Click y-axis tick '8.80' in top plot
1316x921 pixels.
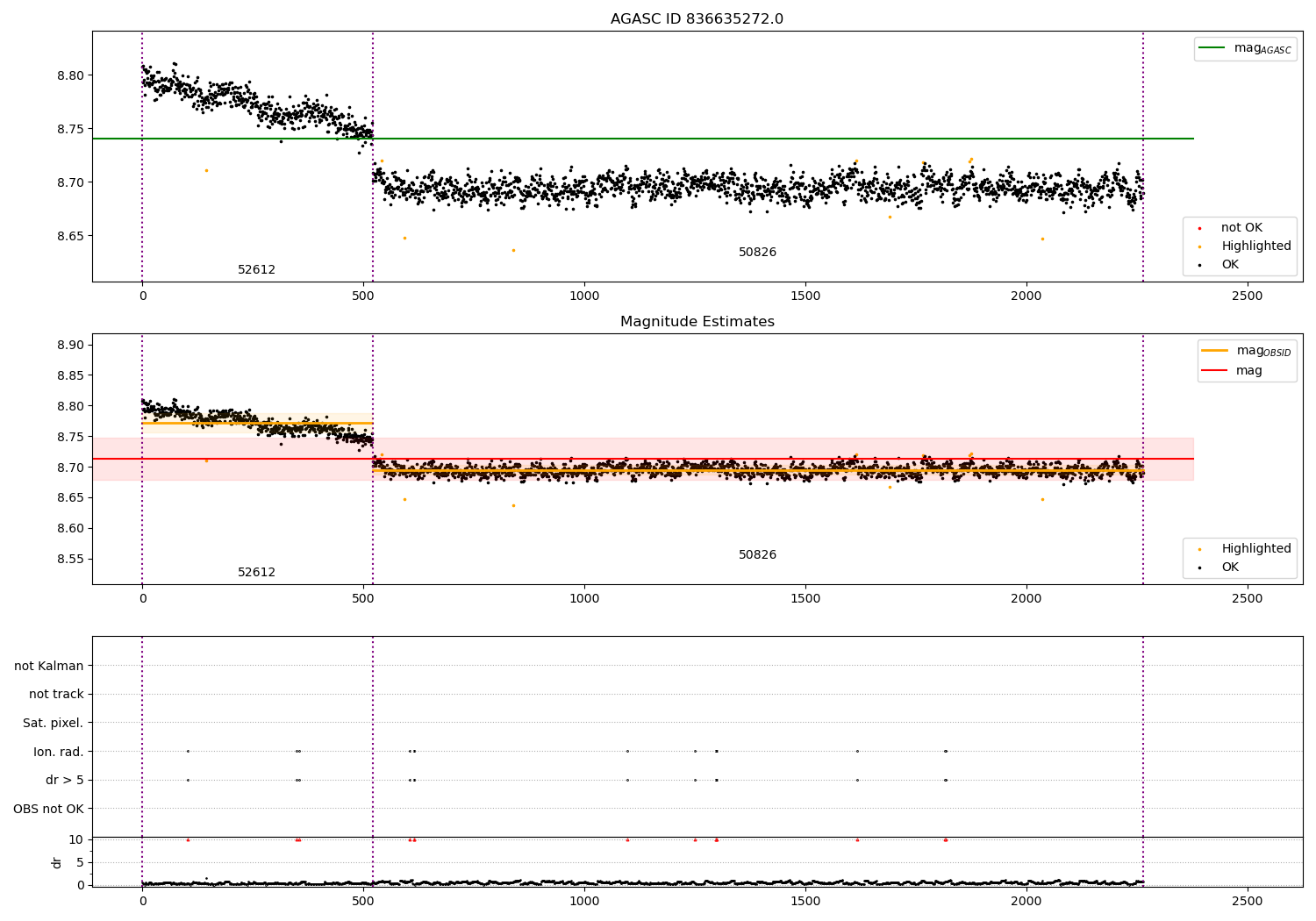[71, 75]
